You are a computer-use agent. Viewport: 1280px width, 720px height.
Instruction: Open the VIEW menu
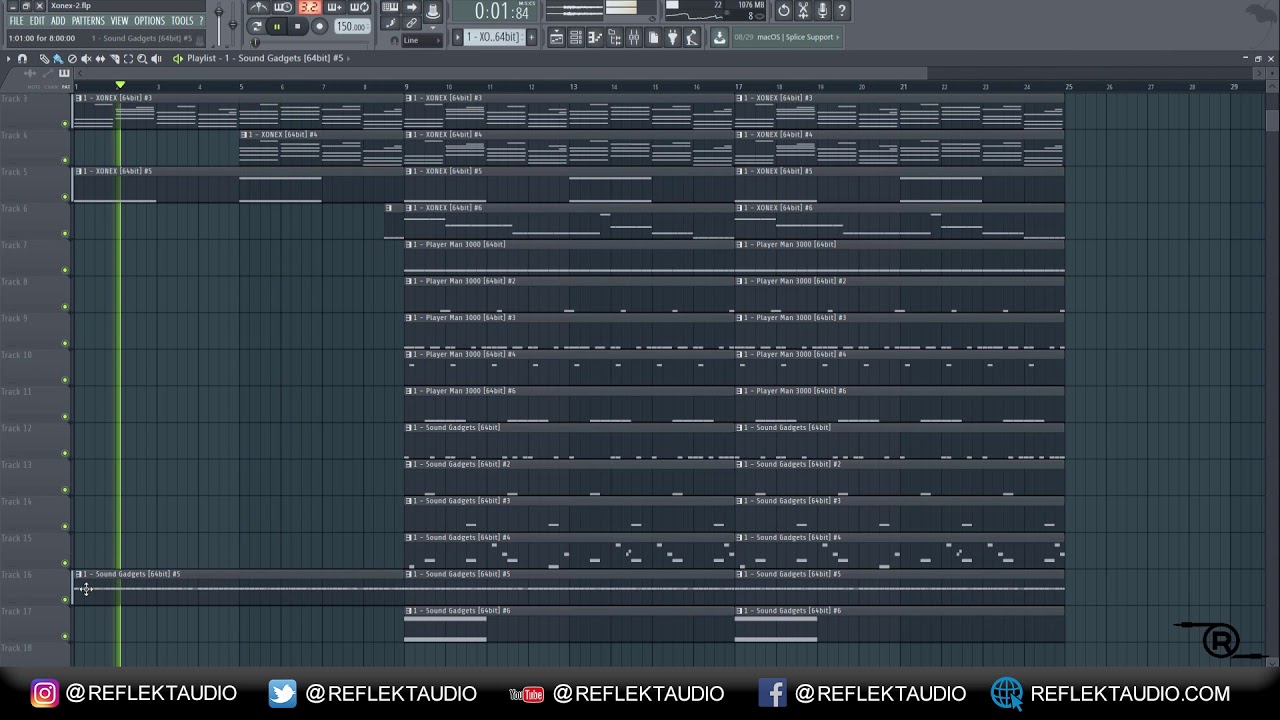pos(119,21)
